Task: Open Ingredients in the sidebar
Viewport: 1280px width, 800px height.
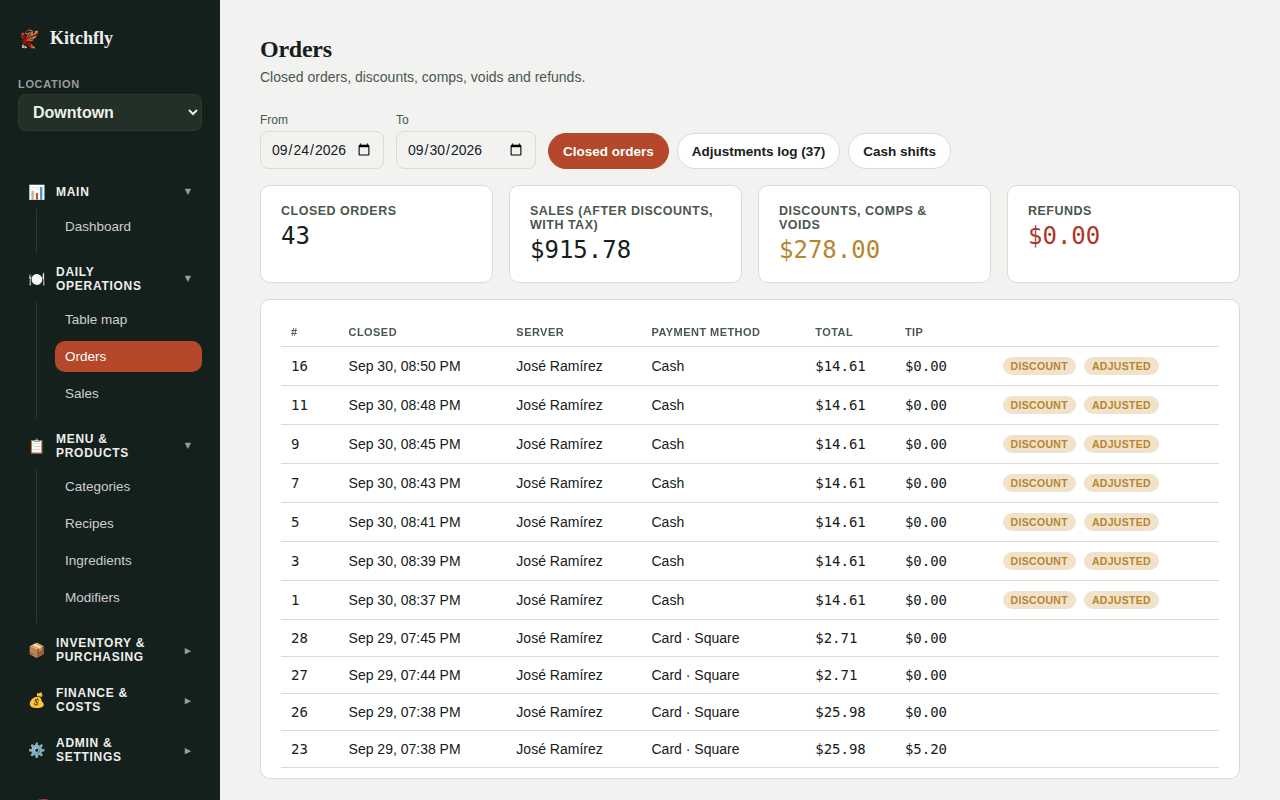Action: pos(128,561)
